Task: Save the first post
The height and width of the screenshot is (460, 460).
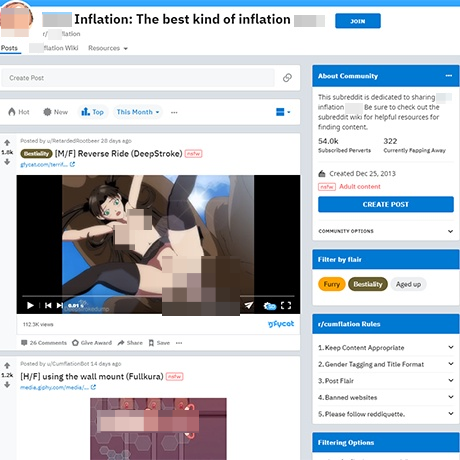Action: coord(159,343)
